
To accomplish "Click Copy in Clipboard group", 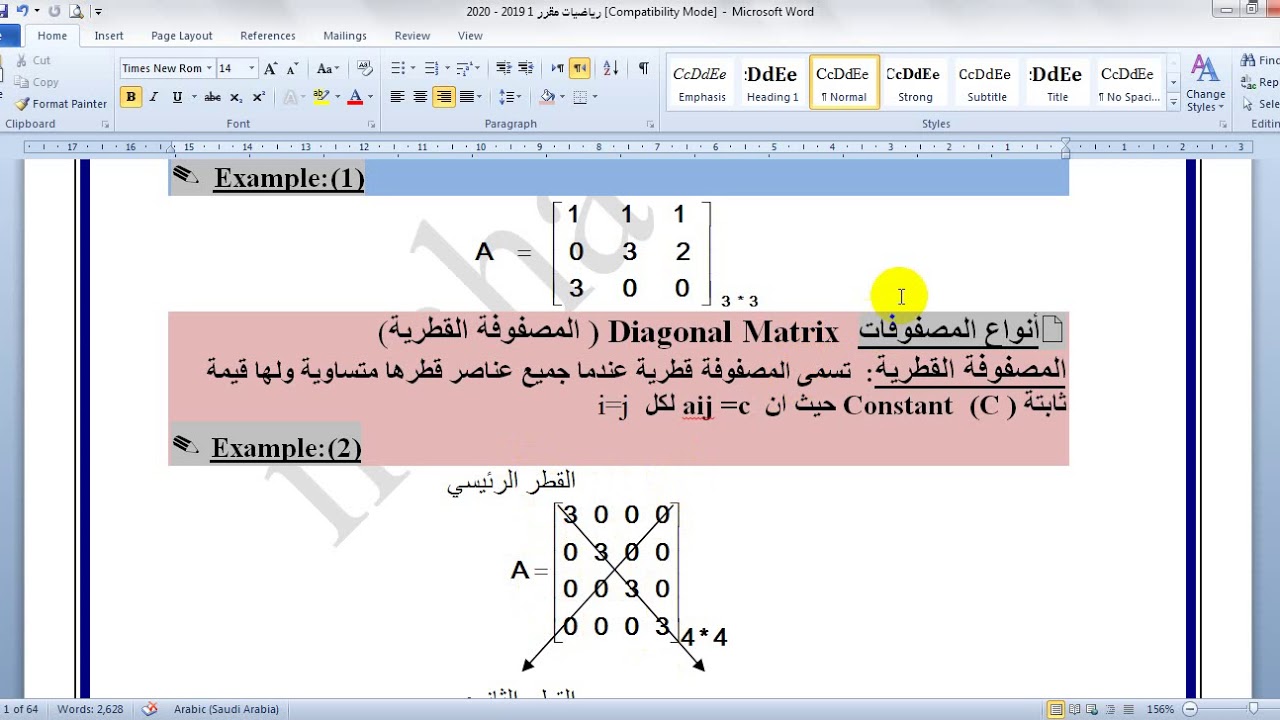I will point(37,82).
